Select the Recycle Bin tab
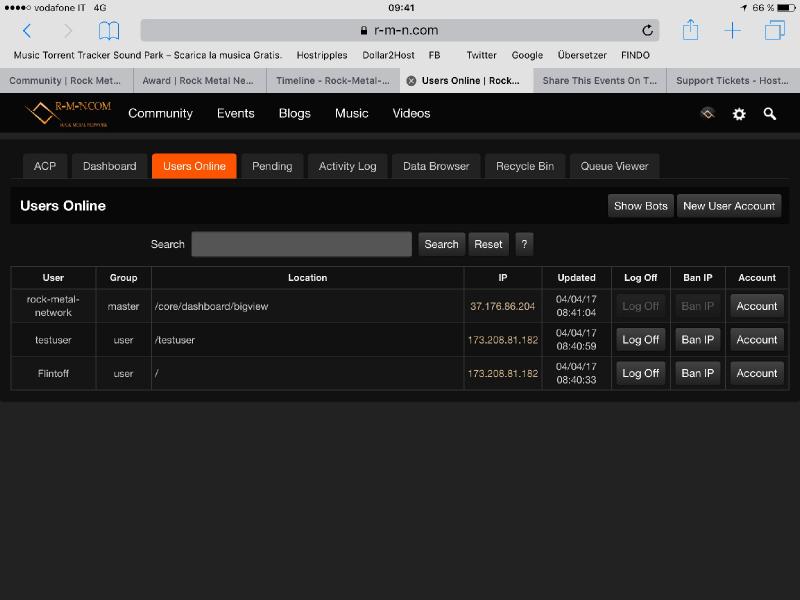This screenshot has width=800, height=600. (525, 166)
